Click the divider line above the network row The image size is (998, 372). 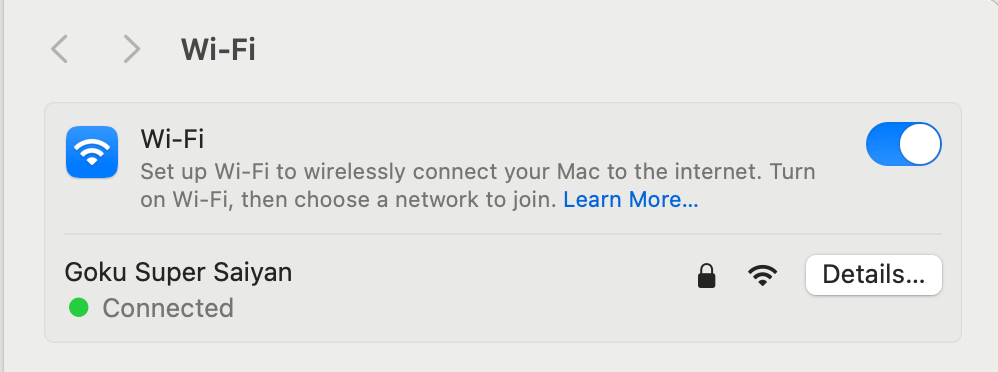503,234
